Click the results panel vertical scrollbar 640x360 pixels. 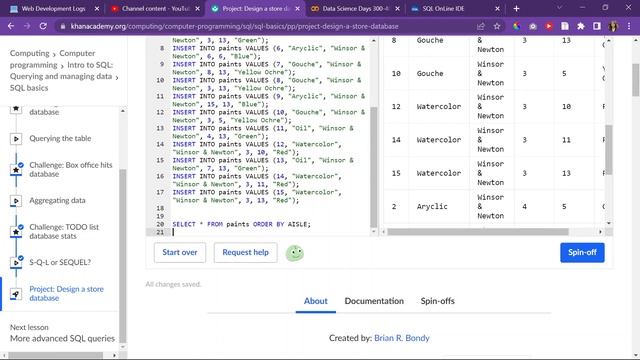pyautogui.click(x=609, y=149)
